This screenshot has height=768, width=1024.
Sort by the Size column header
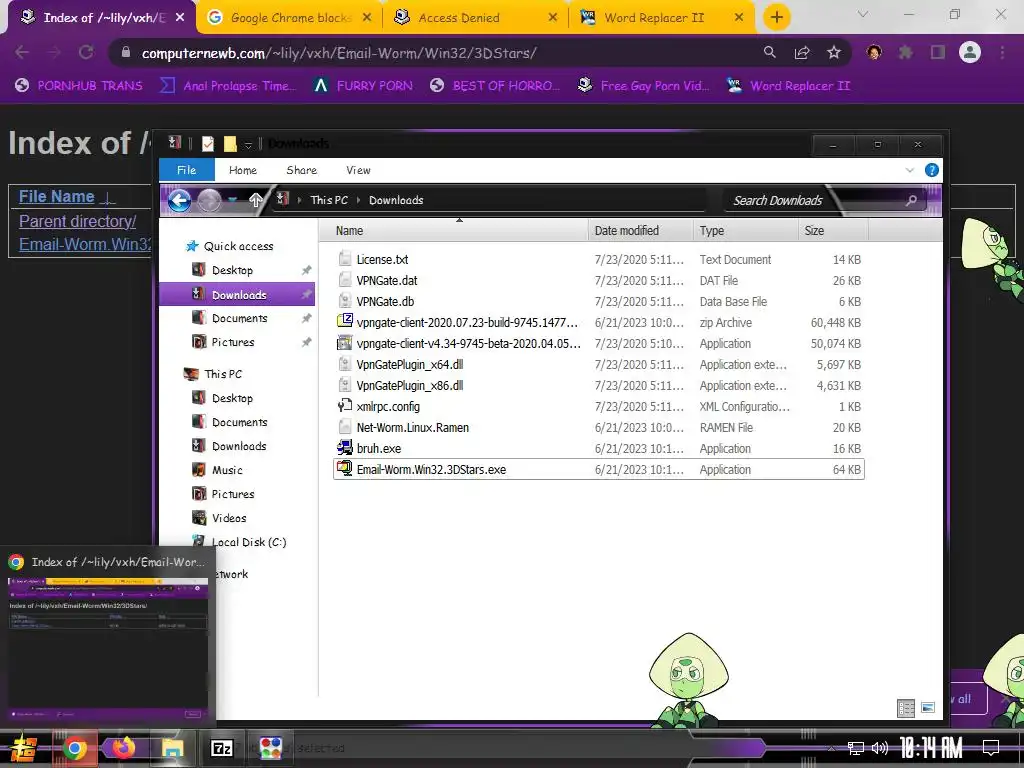[833, 231]
